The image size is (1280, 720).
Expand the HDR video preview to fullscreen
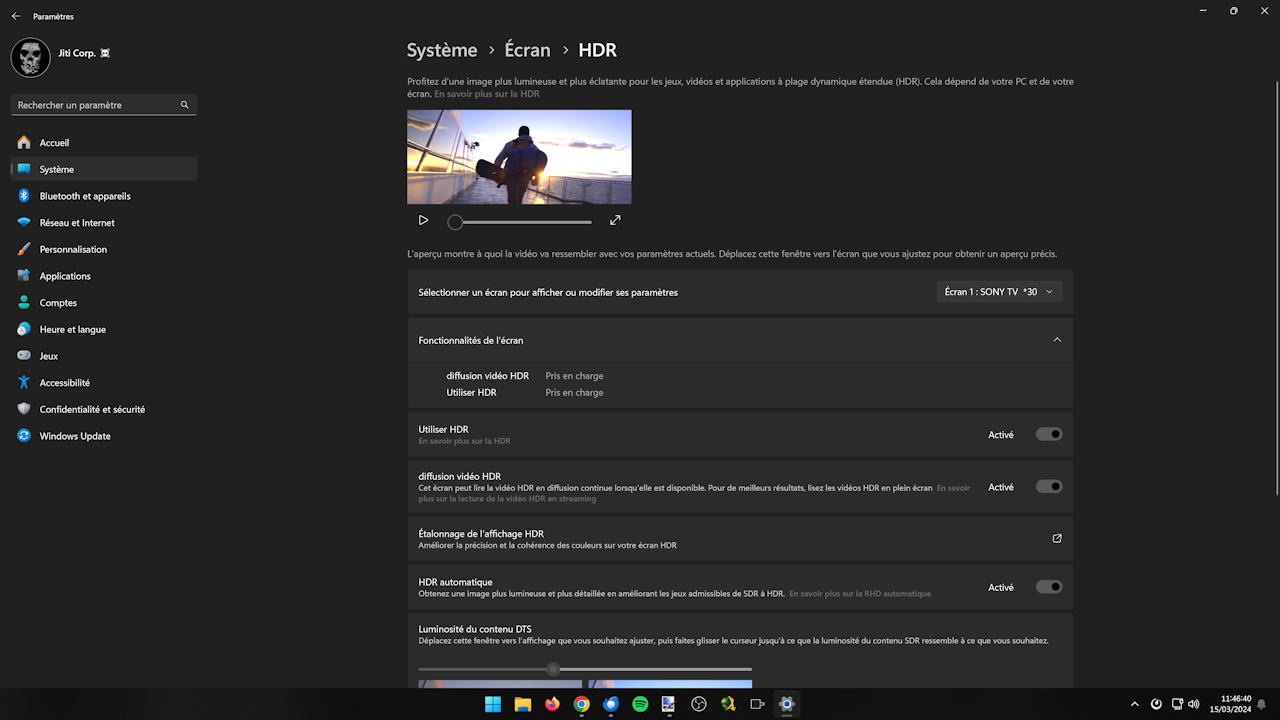615,220
